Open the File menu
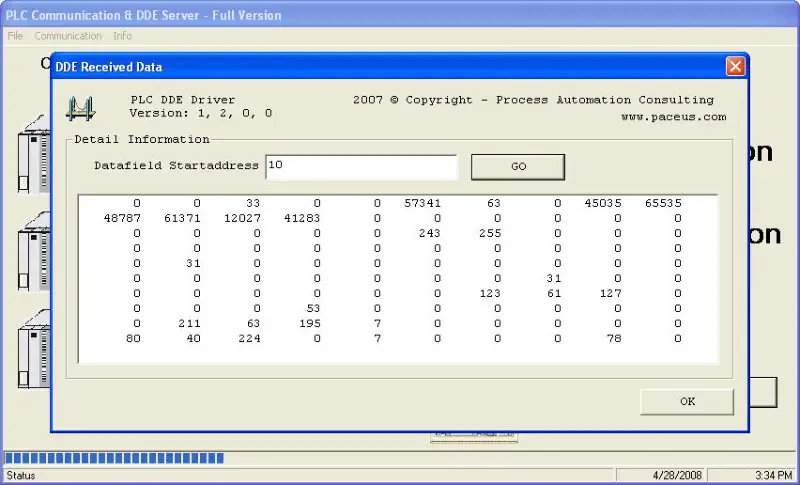The width and height of the screenshot is (800, 485). click(15, 36)
